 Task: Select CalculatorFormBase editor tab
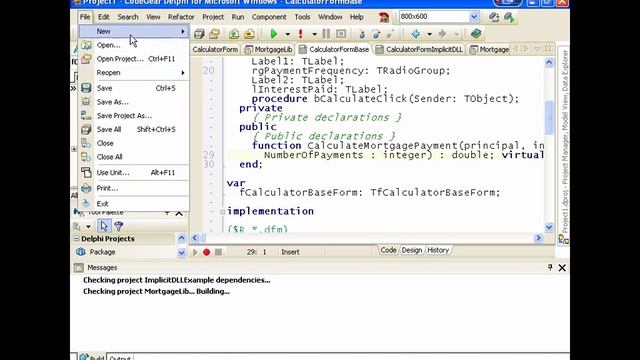click(x=334, y=49)
